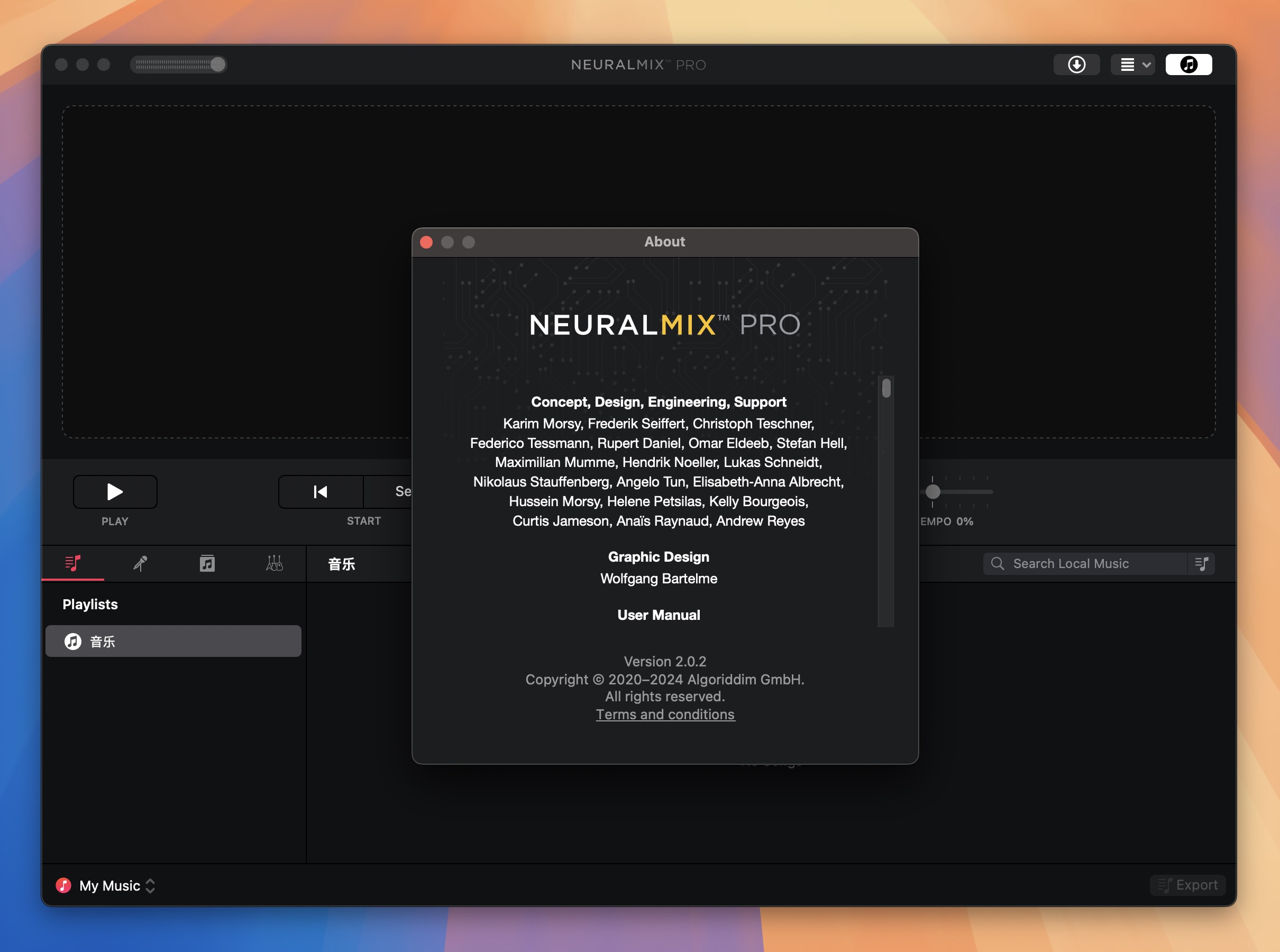Click the 音乐 playlist in sidebar

174,642
